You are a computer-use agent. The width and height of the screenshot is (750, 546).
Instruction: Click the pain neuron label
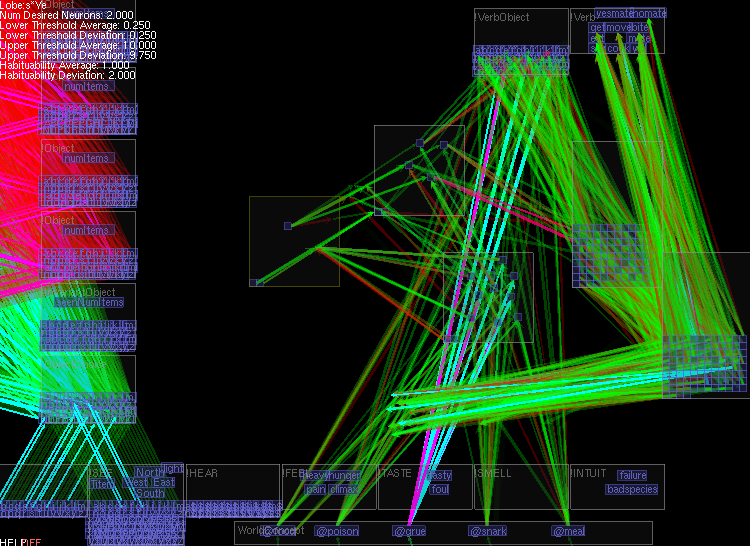point(316,489)
